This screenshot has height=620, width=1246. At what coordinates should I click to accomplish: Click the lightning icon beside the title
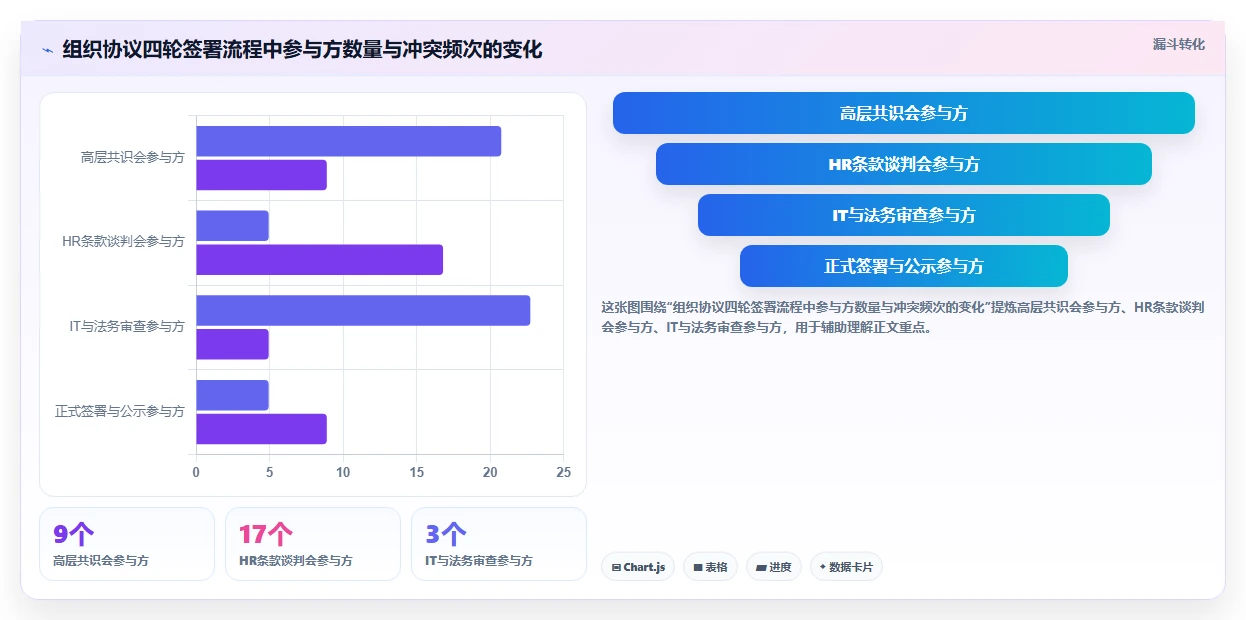pos(47,49)
